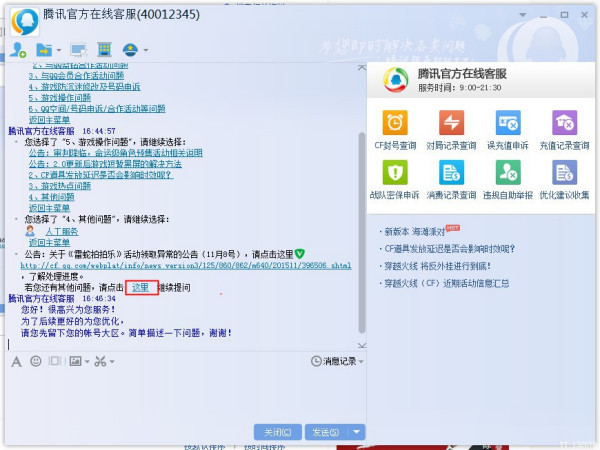600x450 pixels.
Task: Click text 服务时间: 9:00-21:30
Action: tap(460, 88)
